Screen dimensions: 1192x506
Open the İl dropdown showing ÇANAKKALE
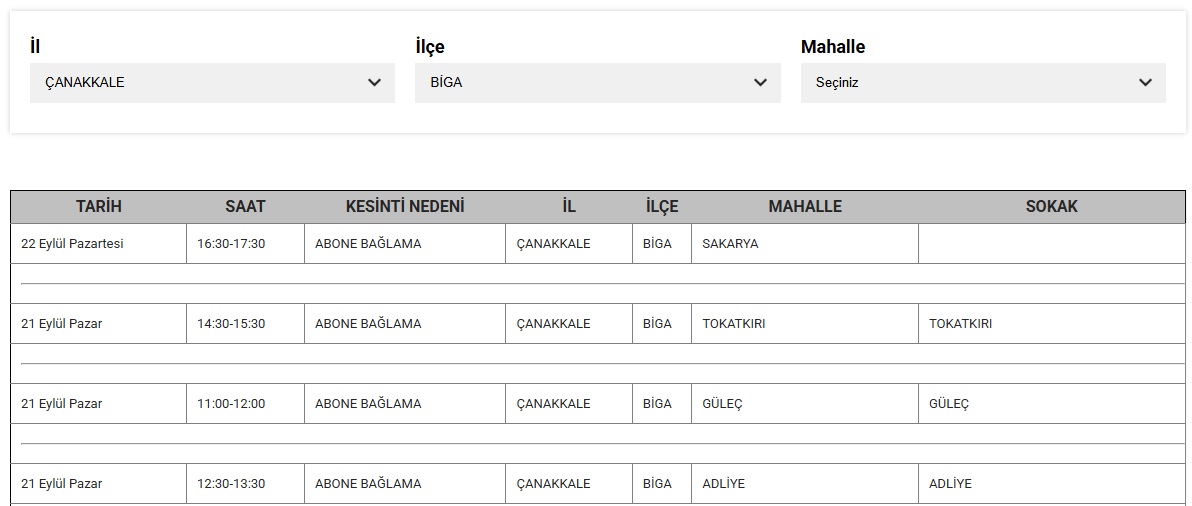[212, 83]
